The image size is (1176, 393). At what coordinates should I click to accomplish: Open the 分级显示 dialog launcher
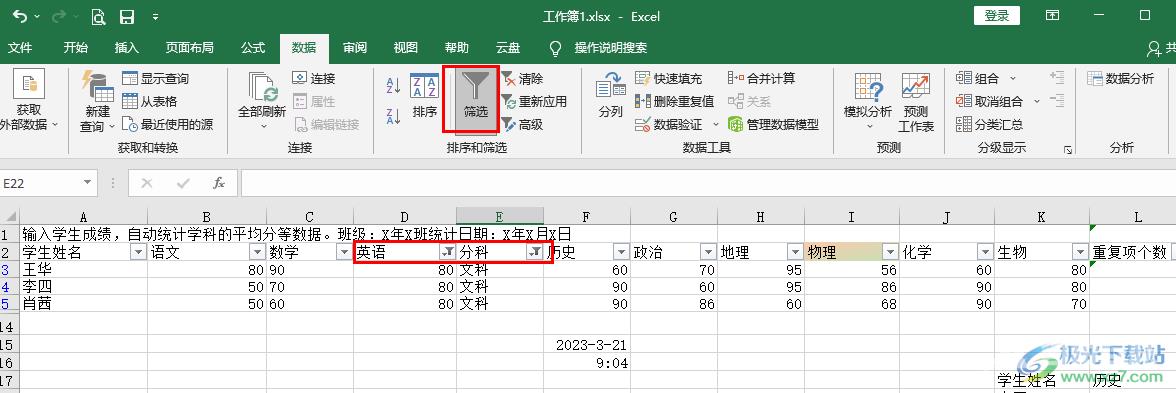tap(1068, 150)
